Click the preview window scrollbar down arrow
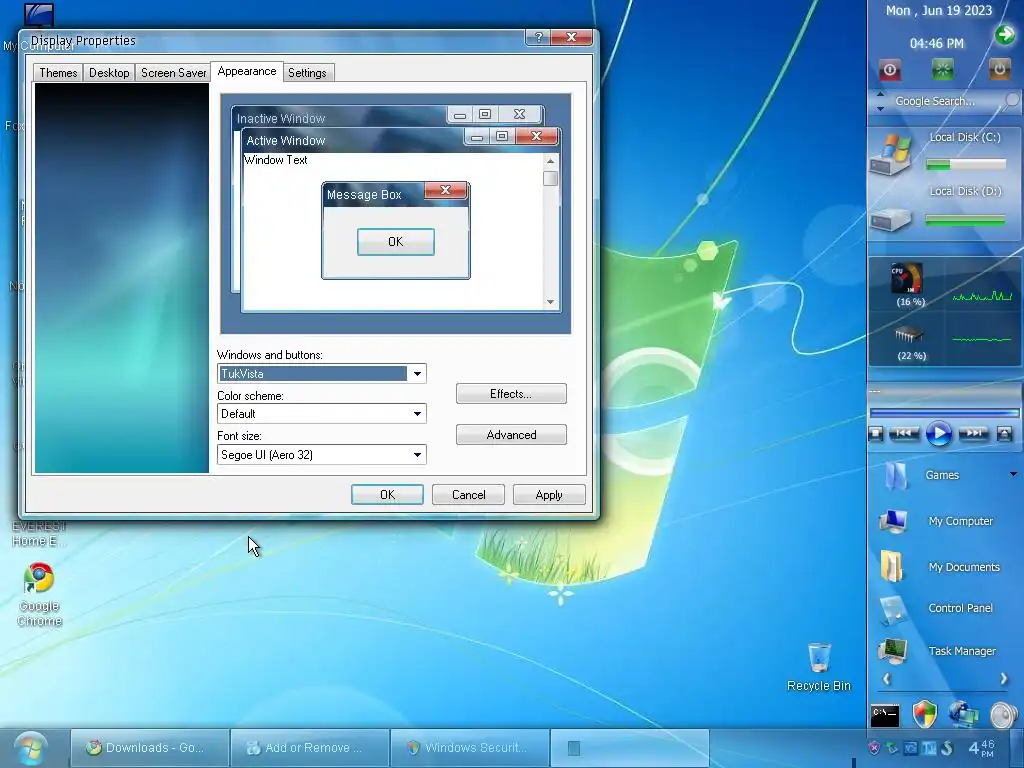The image size is (1024, 768). pyautogui.click(x=551, y=302)
